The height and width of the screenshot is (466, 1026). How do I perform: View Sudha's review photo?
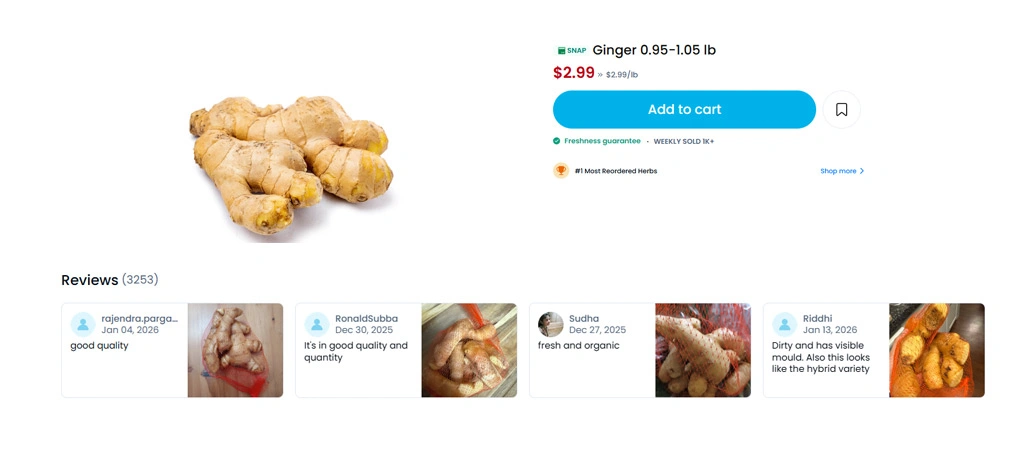pos(703,350)
